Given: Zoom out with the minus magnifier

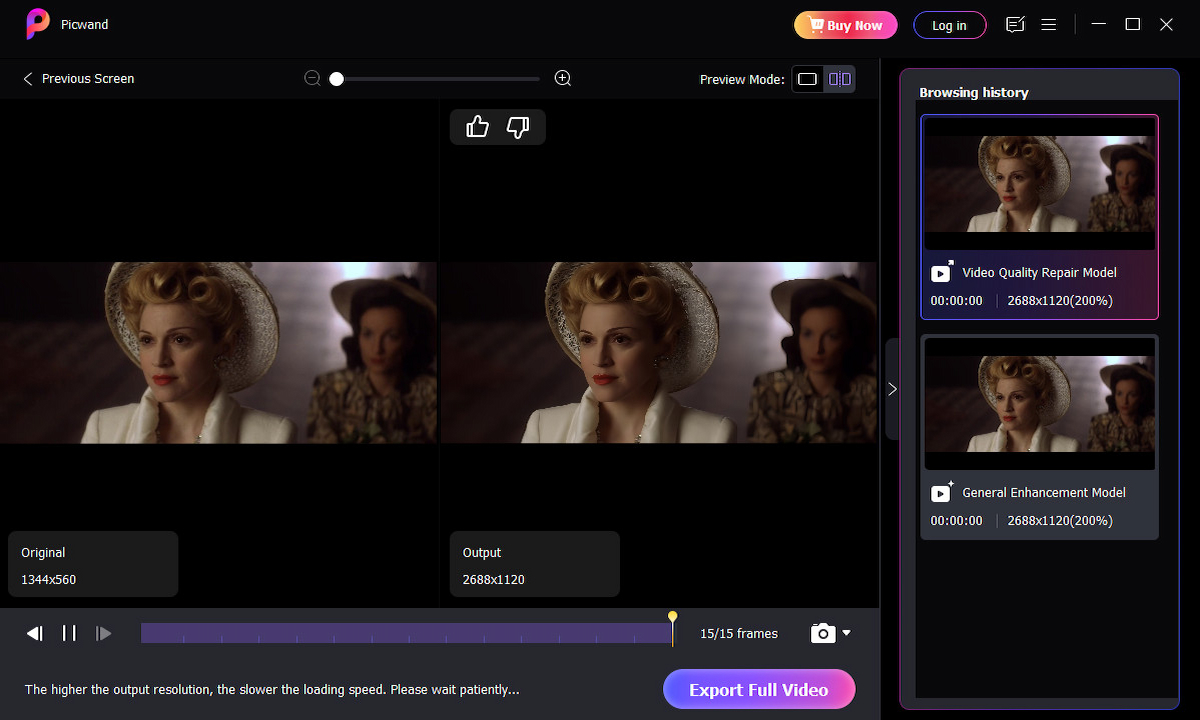Looking at the screenshot, I should (x=313, y=78).
